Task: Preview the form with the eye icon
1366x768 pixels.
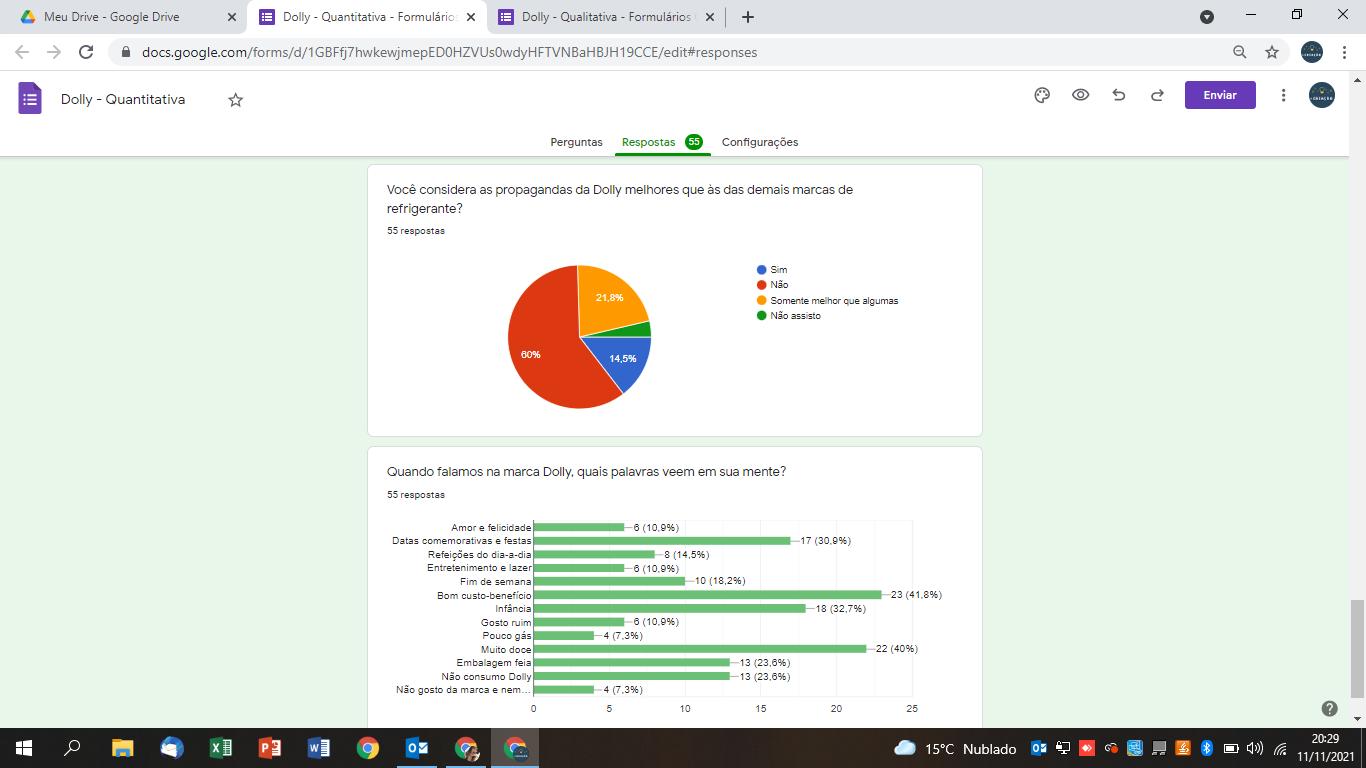Action: (1081, 95)
